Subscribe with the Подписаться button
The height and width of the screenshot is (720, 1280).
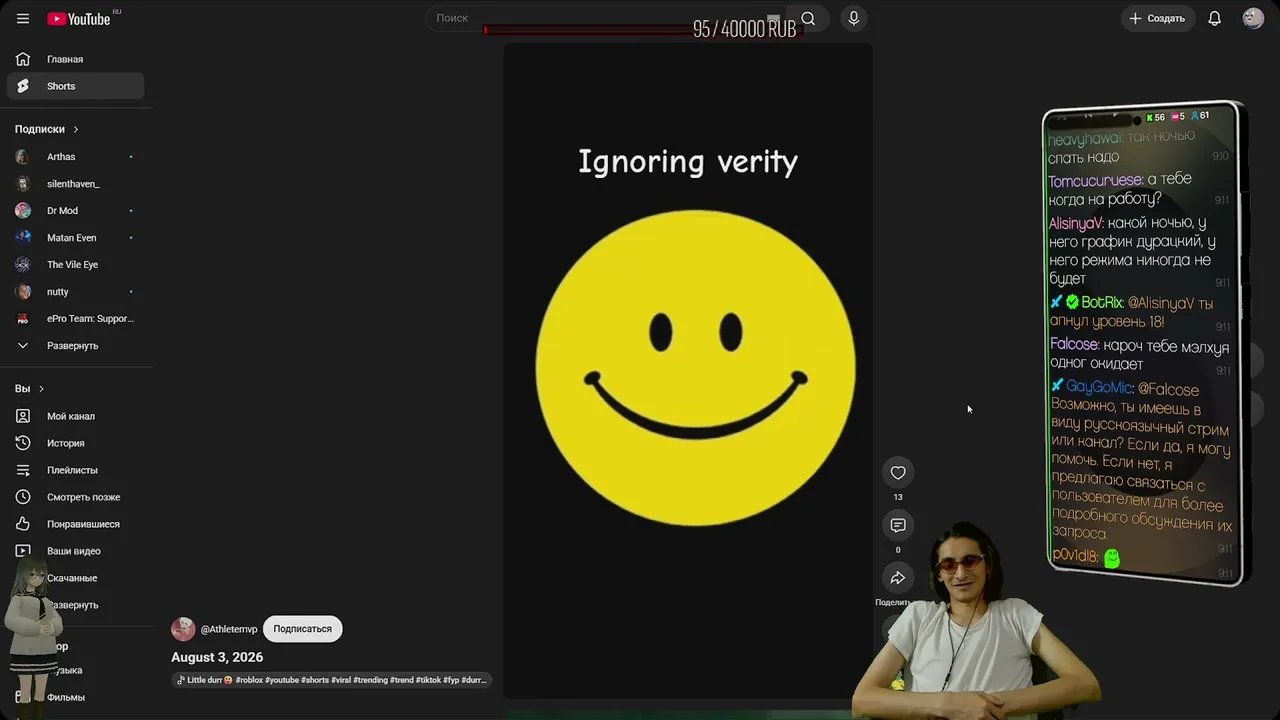tap(303, 629)
